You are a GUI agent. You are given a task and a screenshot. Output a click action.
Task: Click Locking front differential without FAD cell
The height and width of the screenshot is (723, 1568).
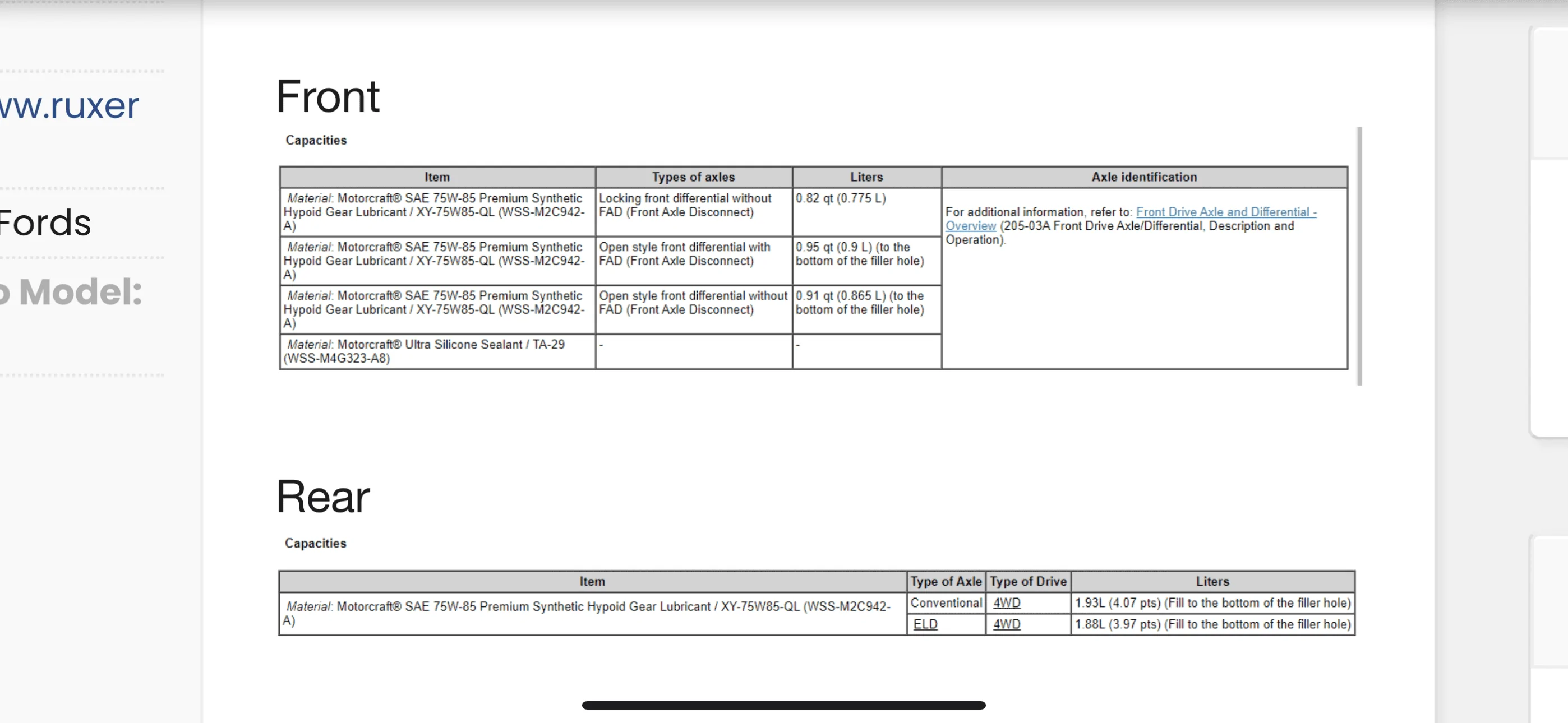click(693, 212)
